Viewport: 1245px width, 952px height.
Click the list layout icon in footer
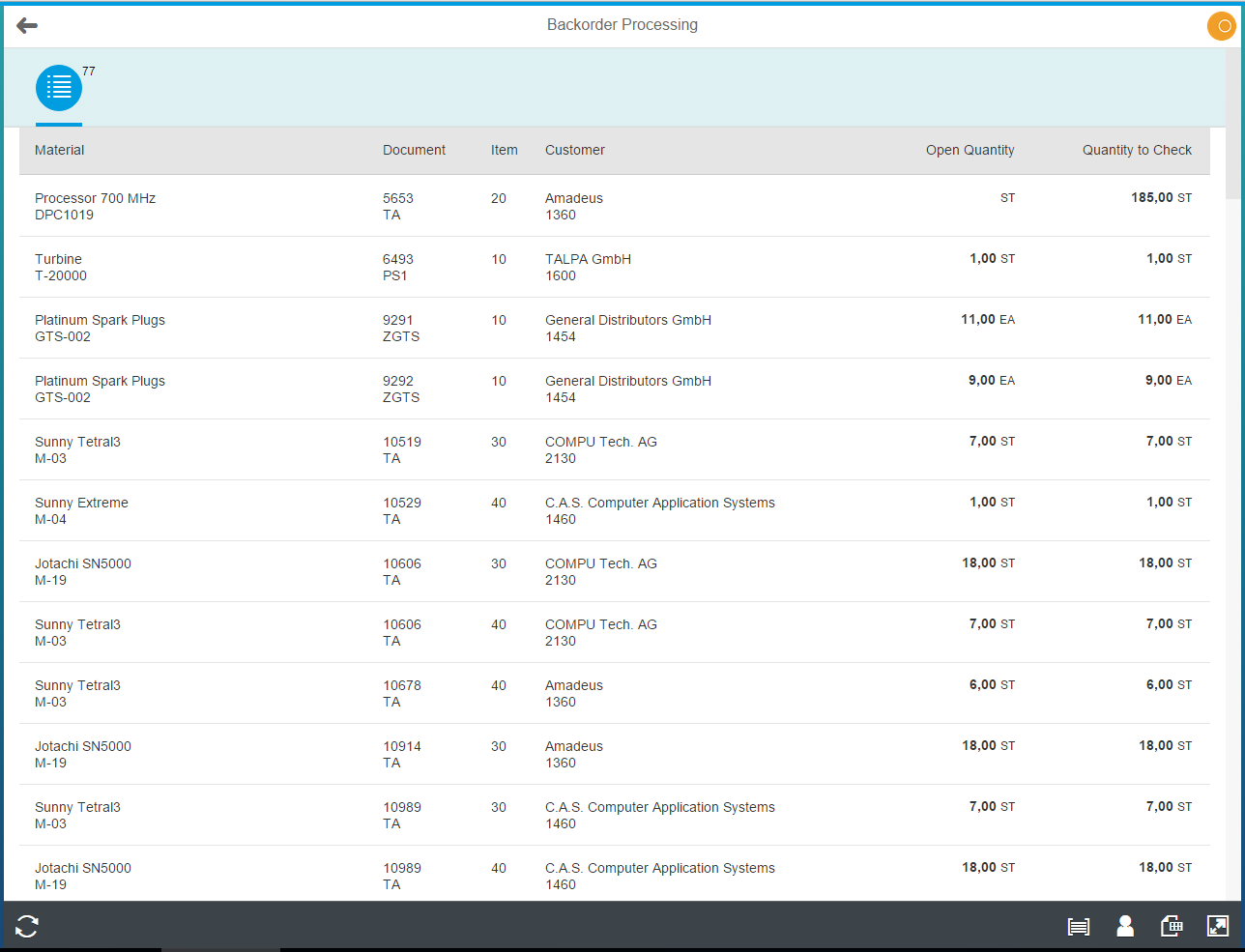[x=1079, y=927]
